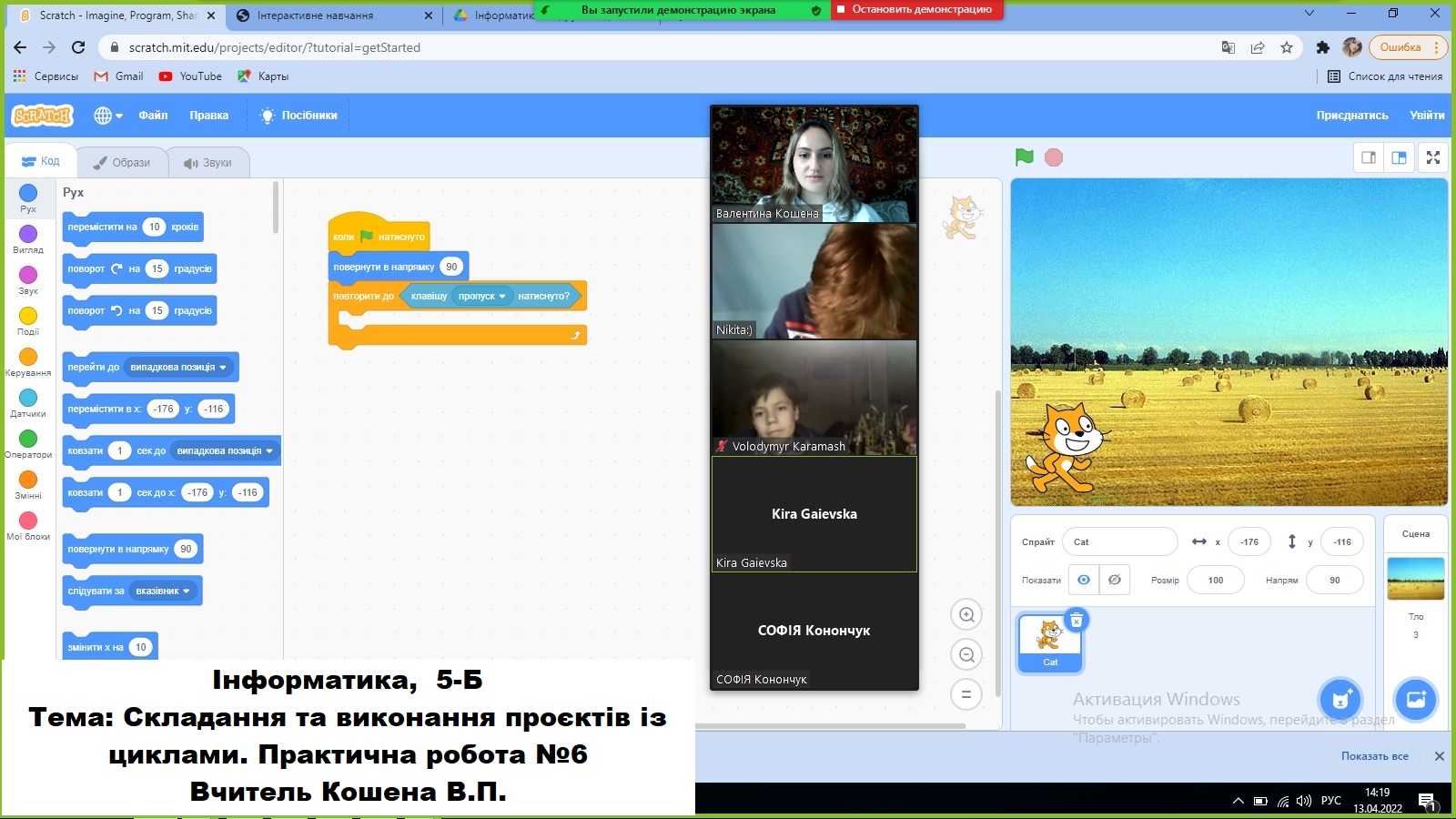Zoom in on the code workspace
Viewport: 1456px width, 819px height.
click(966, 615)
